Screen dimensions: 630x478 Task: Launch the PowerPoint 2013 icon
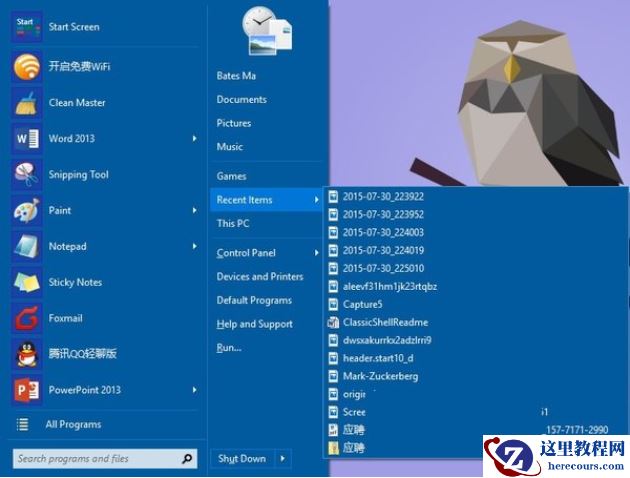[27, 390]
